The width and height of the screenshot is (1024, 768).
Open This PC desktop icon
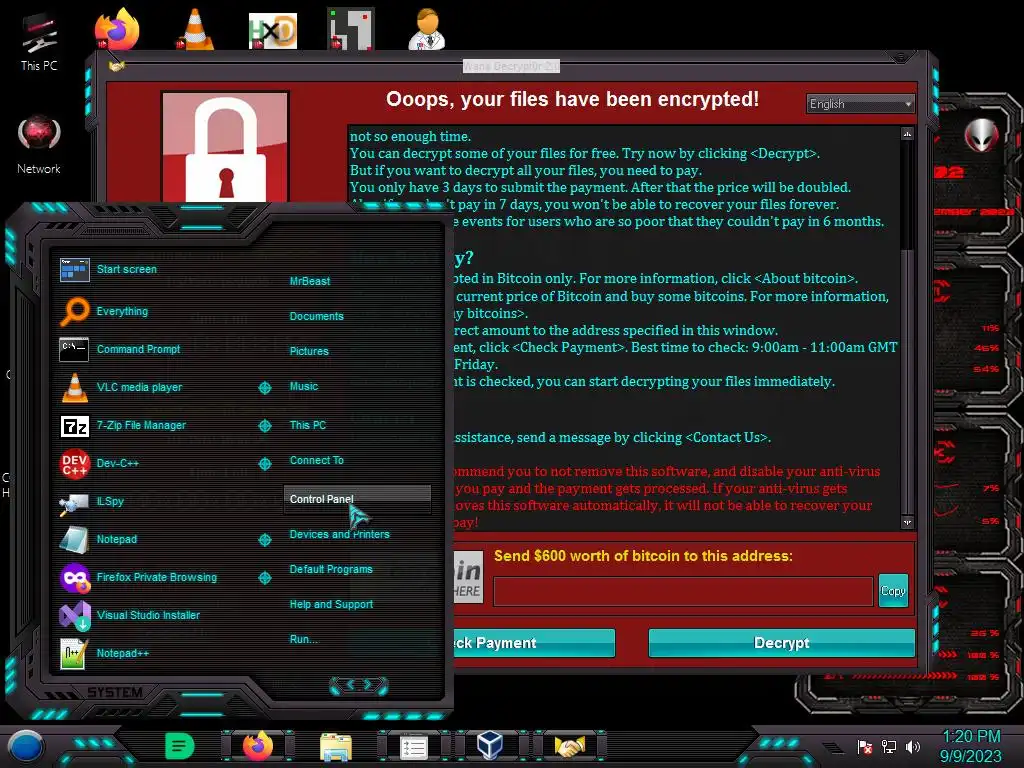tap(39, 41)
